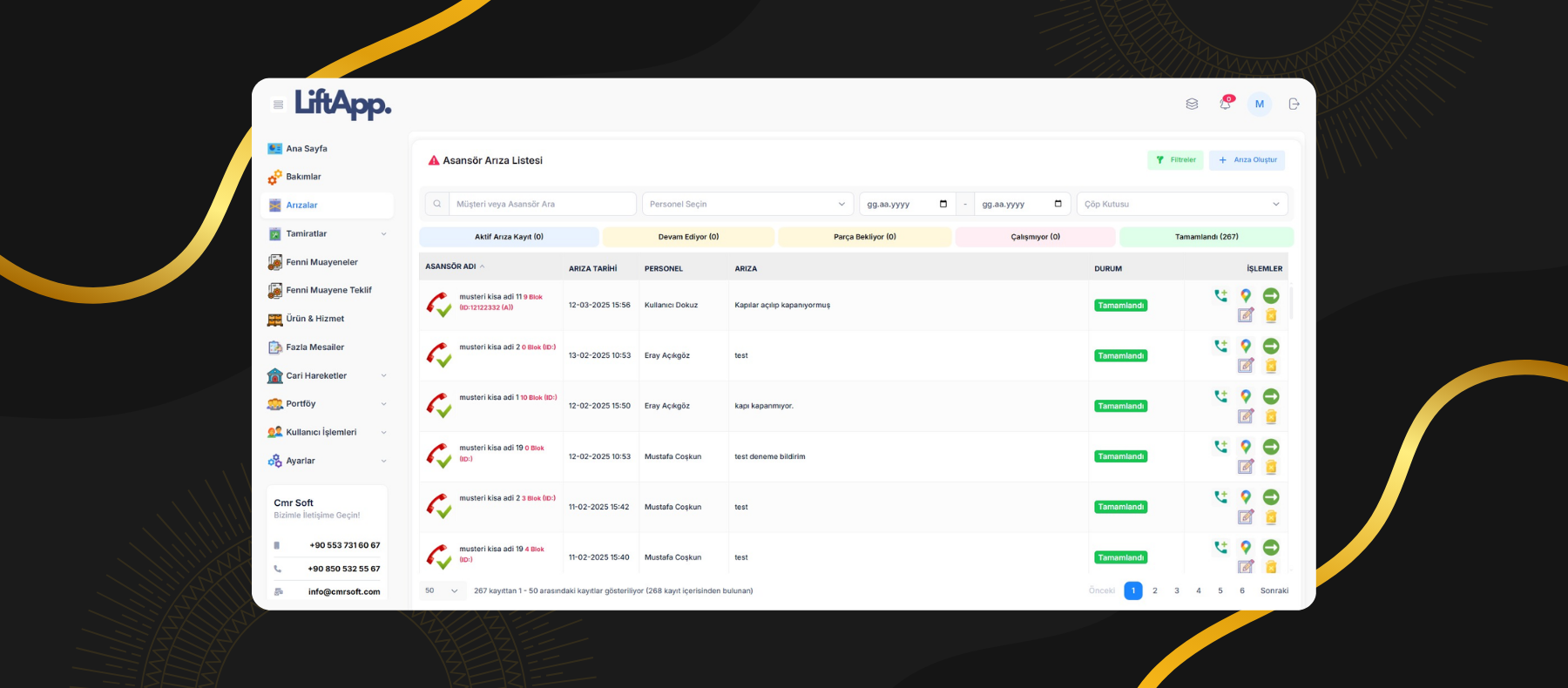Click the notification bell icon
The height and width of the screenshot is (688, 1568).
tap(1226, 104)
